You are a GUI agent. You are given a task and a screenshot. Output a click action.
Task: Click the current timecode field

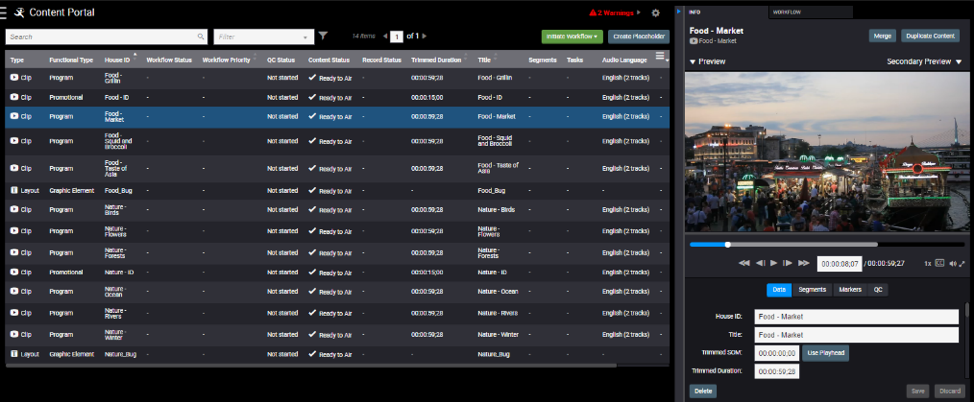(839, 263)
